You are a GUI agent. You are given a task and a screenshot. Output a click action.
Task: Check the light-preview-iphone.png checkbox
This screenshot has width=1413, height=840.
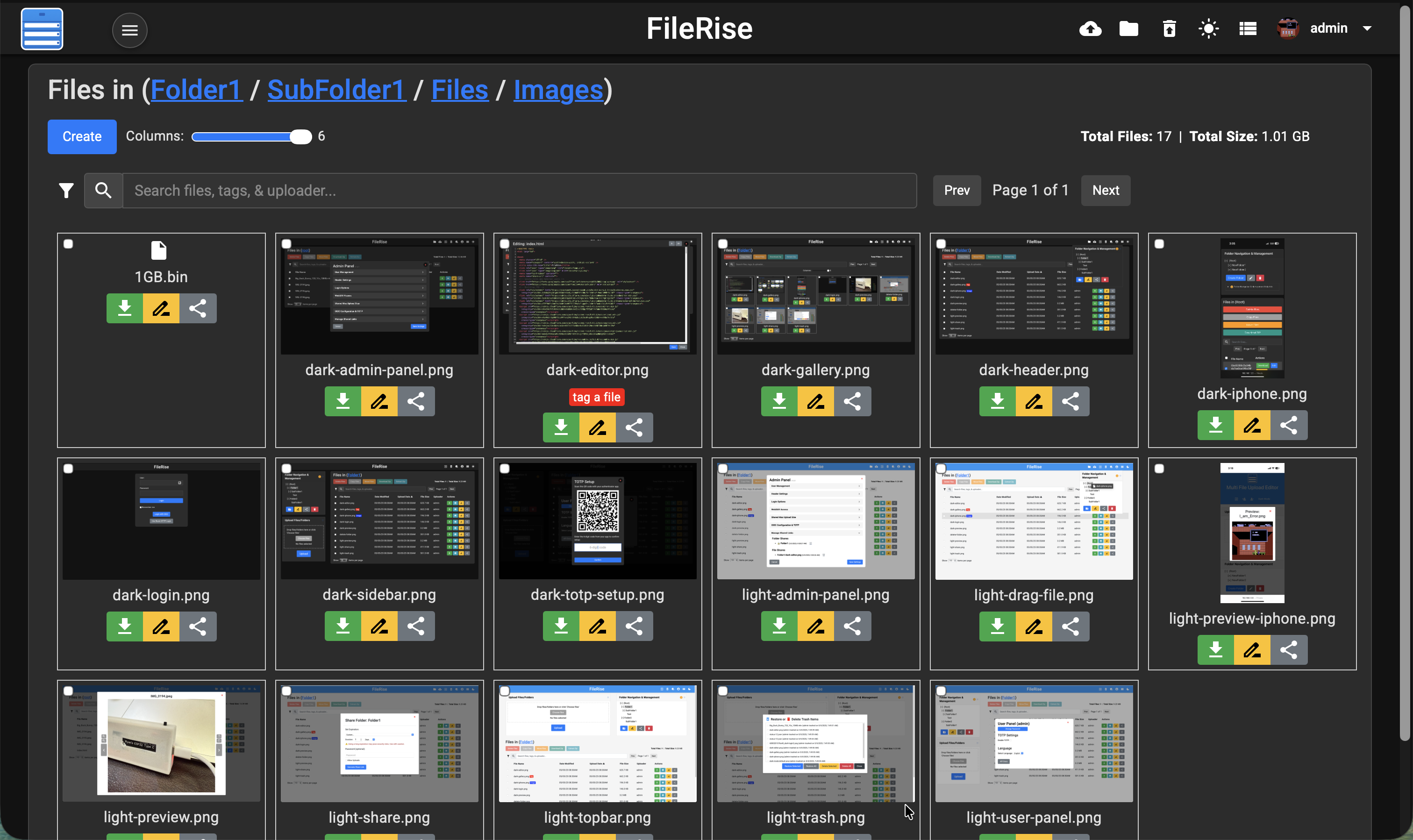click(1159, 469)
